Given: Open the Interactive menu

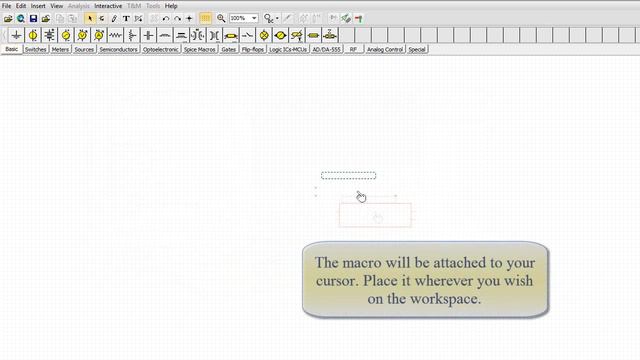Looking at the screenshot, I should tap(108, 6).
